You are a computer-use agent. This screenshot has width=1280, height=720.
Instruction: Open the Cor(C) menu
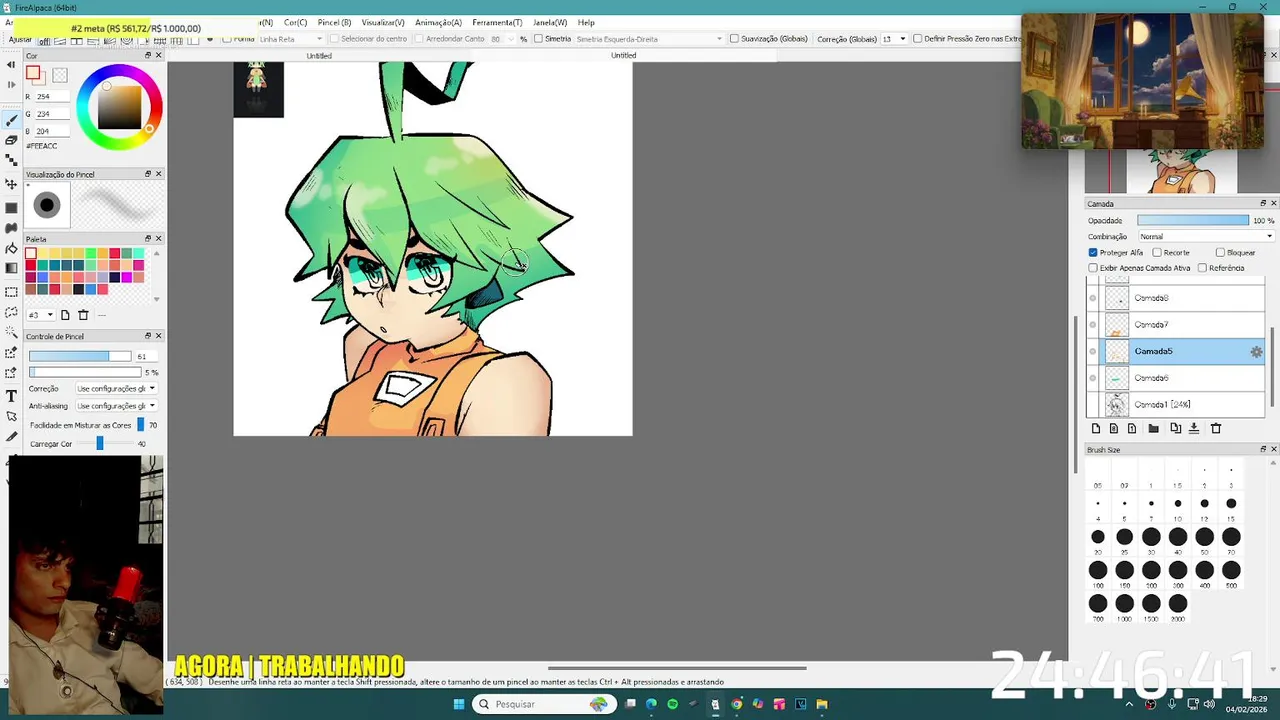pos(295,22)
